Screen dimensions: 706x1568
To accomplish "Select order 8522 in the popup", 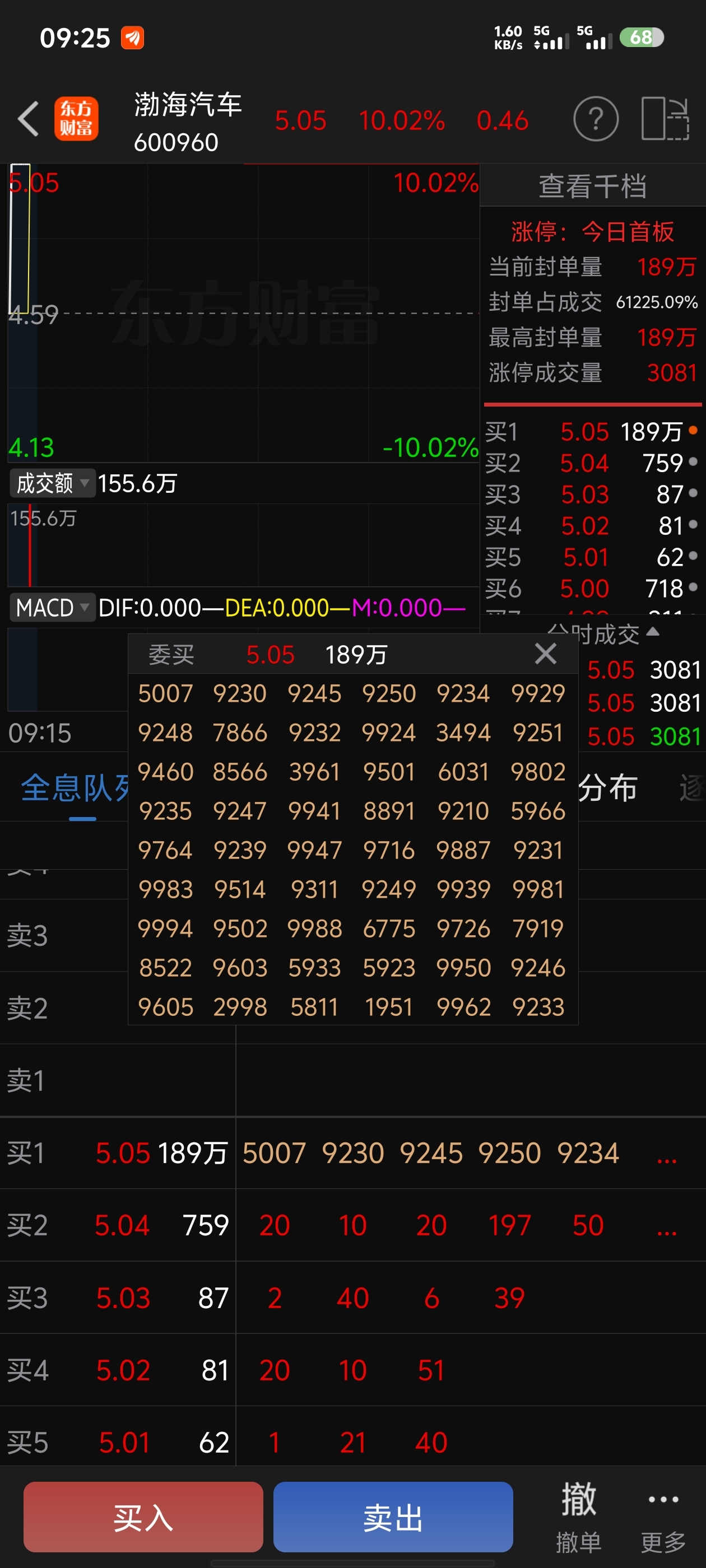I will [165, 968].
